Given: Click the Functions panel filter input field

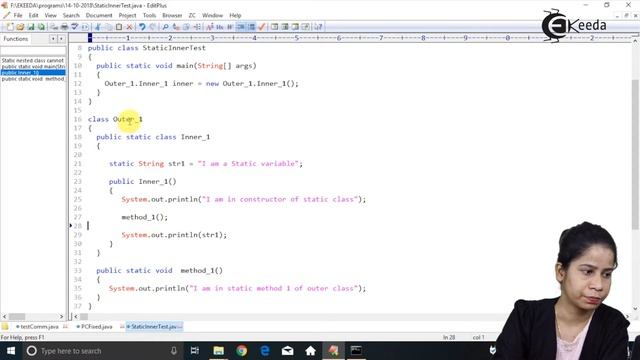Looking at the screenshot, I should [x=33, y=51].
